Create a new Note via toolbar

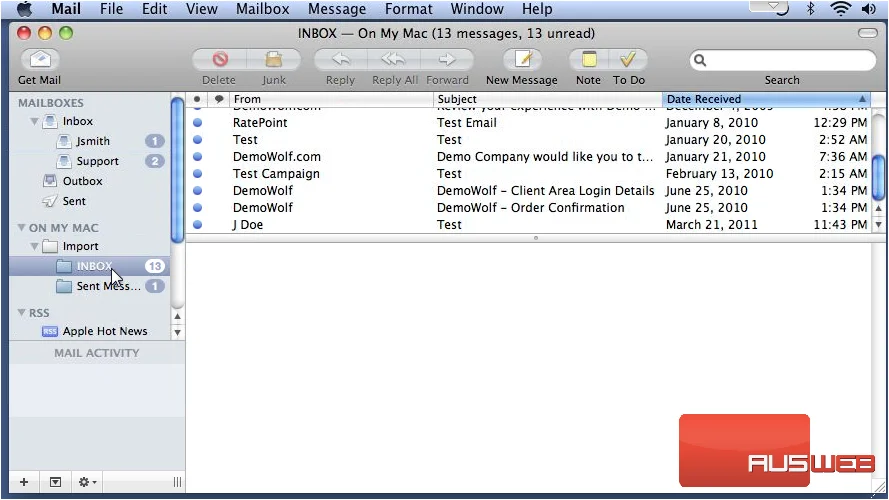point(589,60)
